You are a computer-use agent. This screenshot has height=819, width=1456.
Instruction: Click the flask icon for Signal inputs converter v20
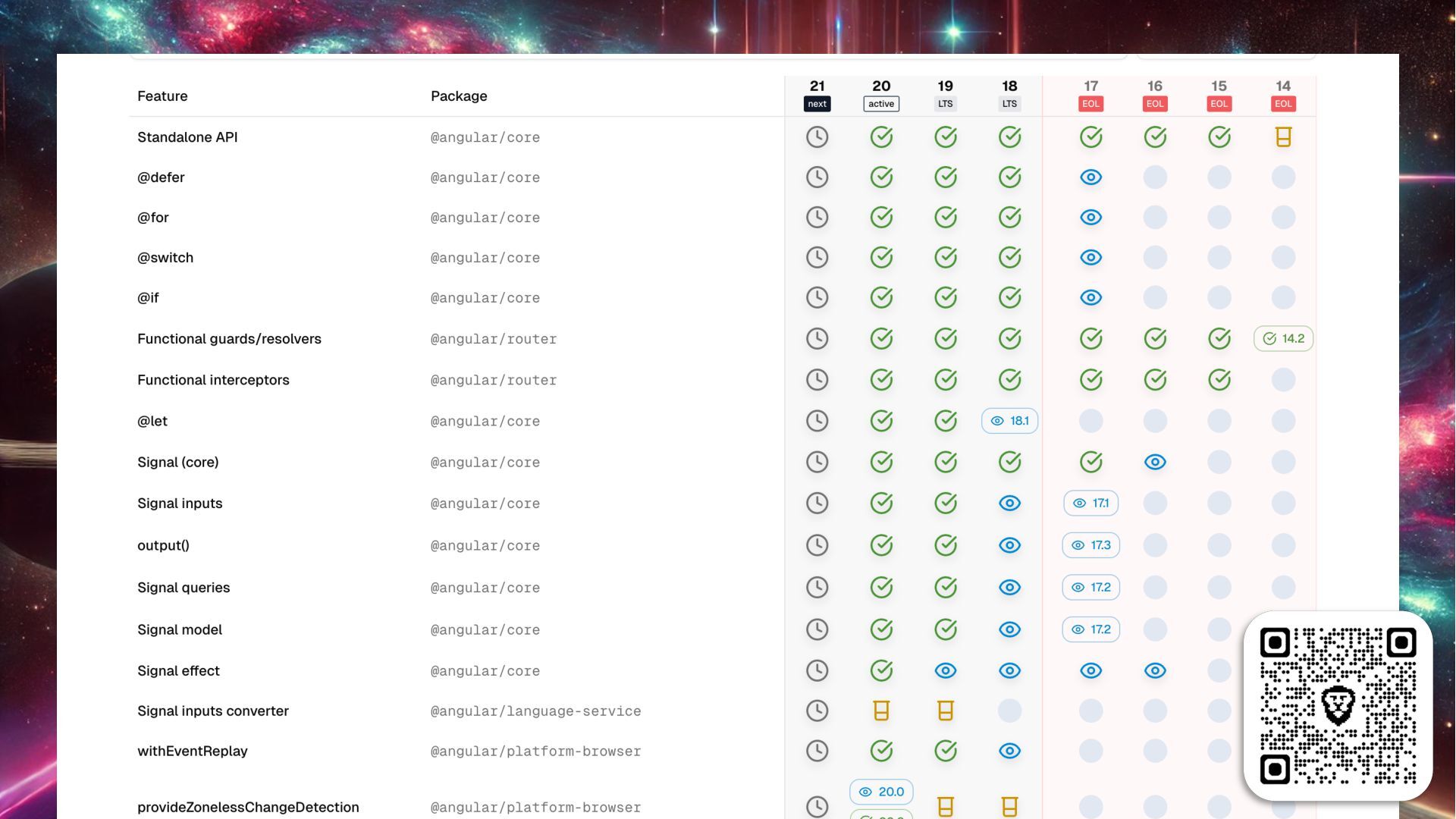881,711
